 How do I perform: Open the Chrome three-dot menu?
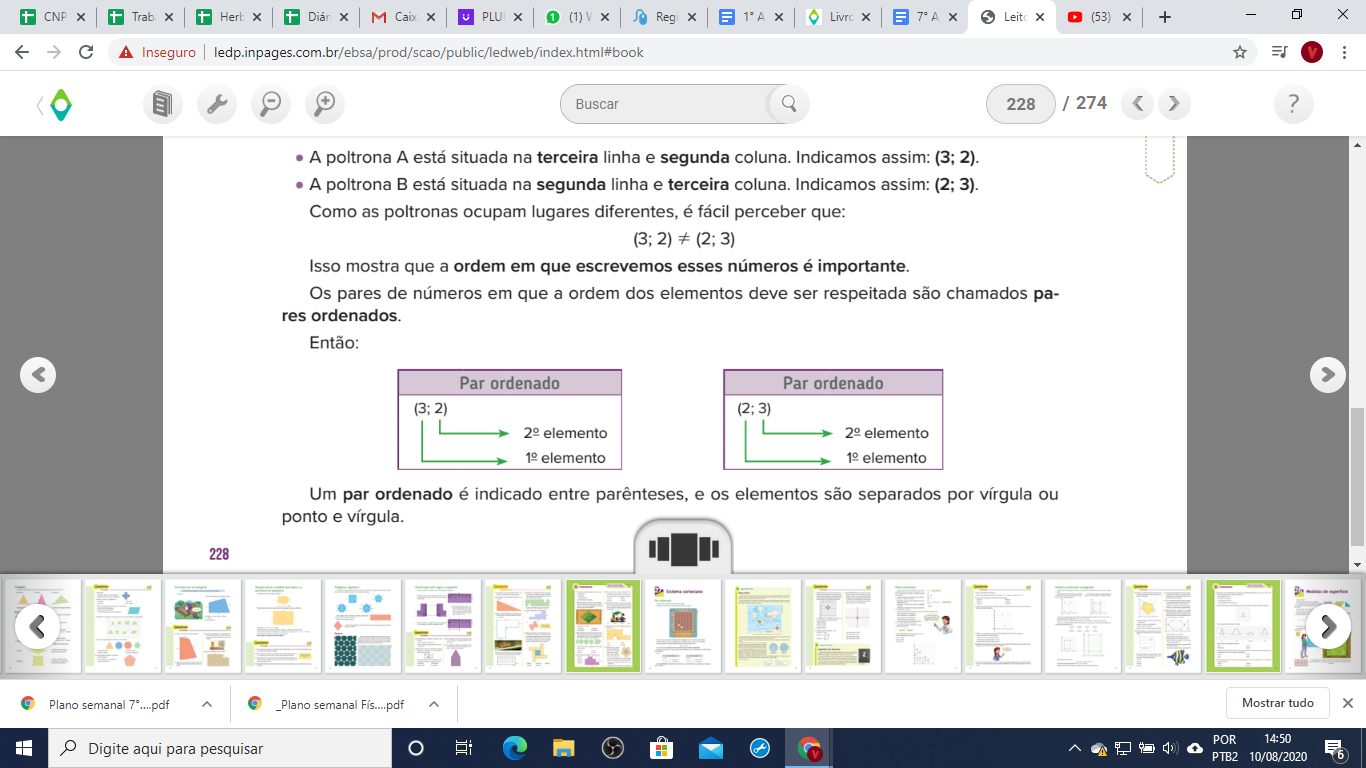pos(1343,52)
